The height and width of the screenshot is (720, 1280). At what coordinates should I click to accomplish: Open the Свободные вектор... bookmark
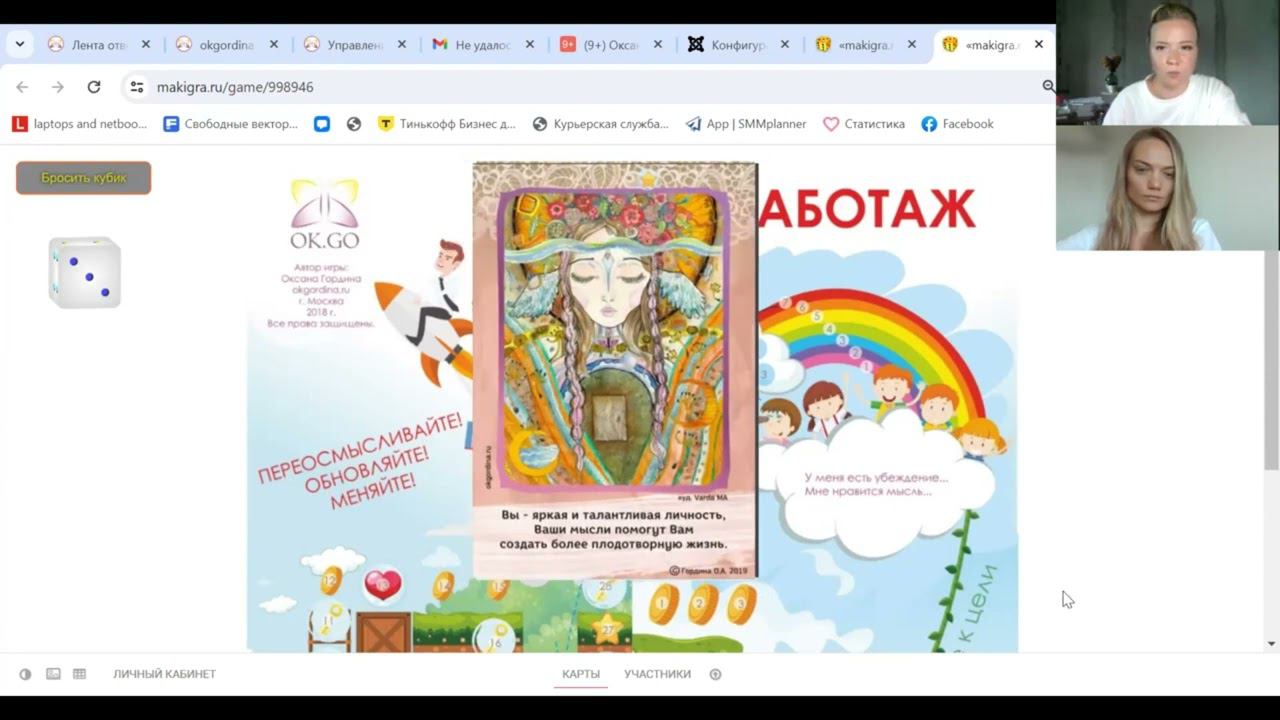231,124
